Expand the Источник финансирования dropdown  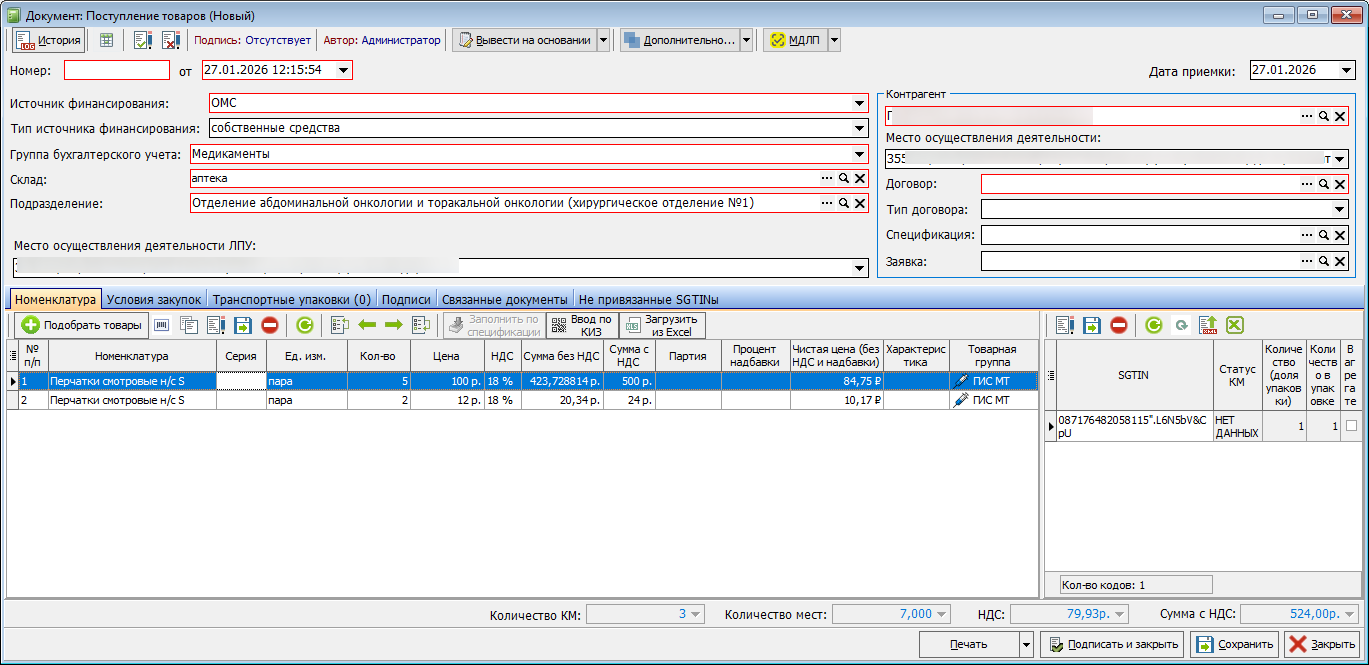pos(859,103)
